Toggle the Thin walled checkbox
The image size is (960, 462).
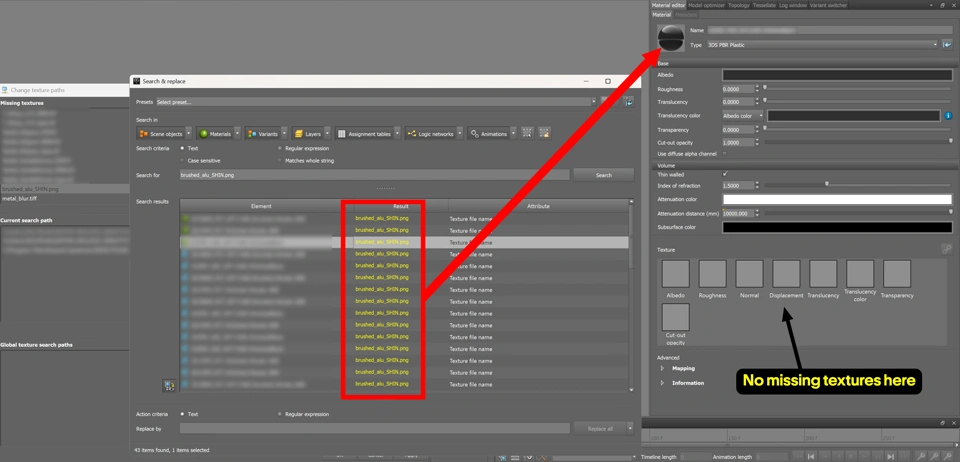pos(726,174)
